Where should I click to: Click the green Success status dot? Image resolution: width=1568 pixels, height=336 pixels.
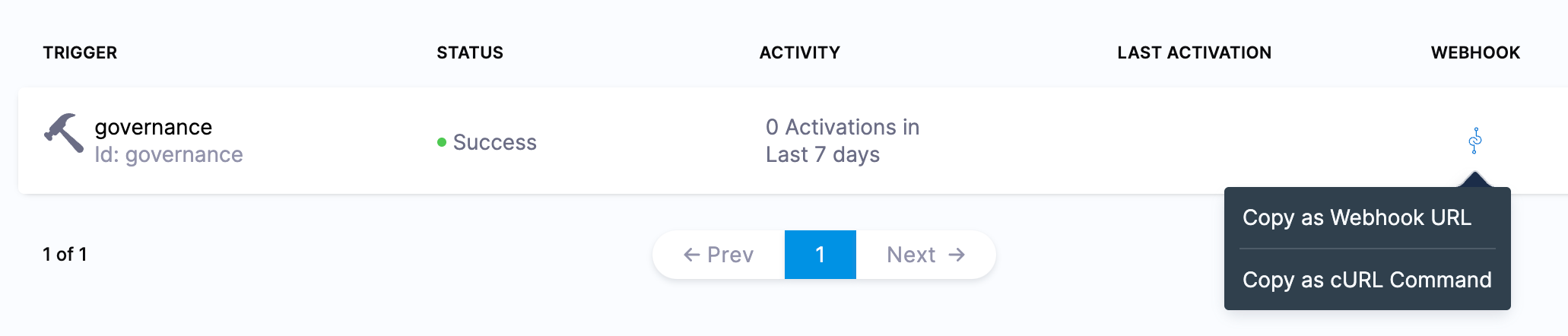click(x=442, y=142)
